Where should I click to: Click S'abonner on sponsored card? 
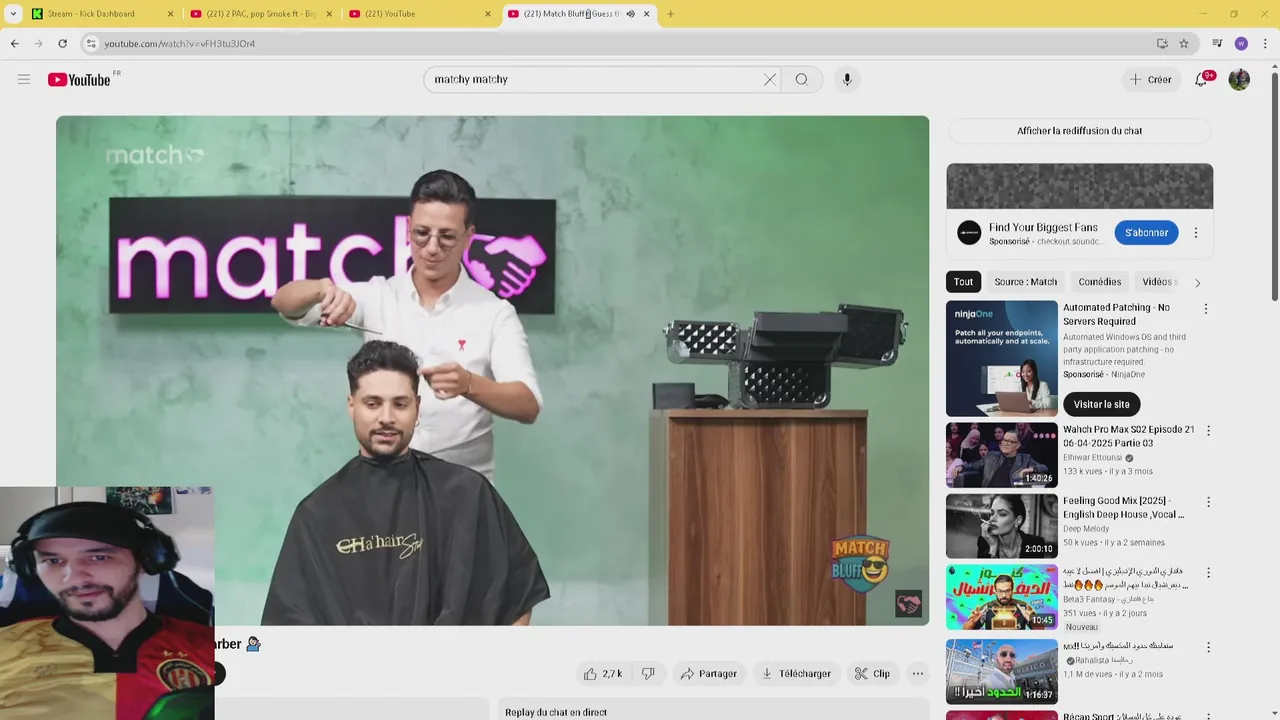coord(1146,233)
